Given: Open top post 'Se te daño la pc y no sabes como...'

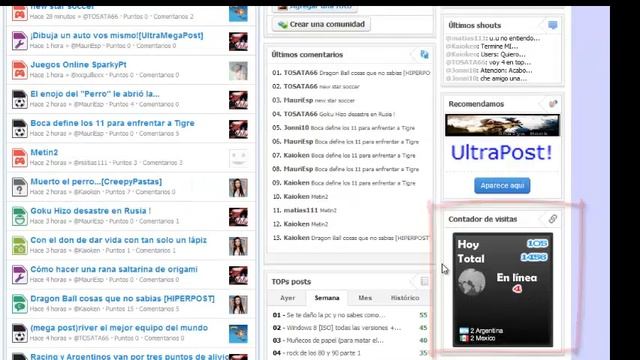Looking at the screenshot, I should pos(336,315).
